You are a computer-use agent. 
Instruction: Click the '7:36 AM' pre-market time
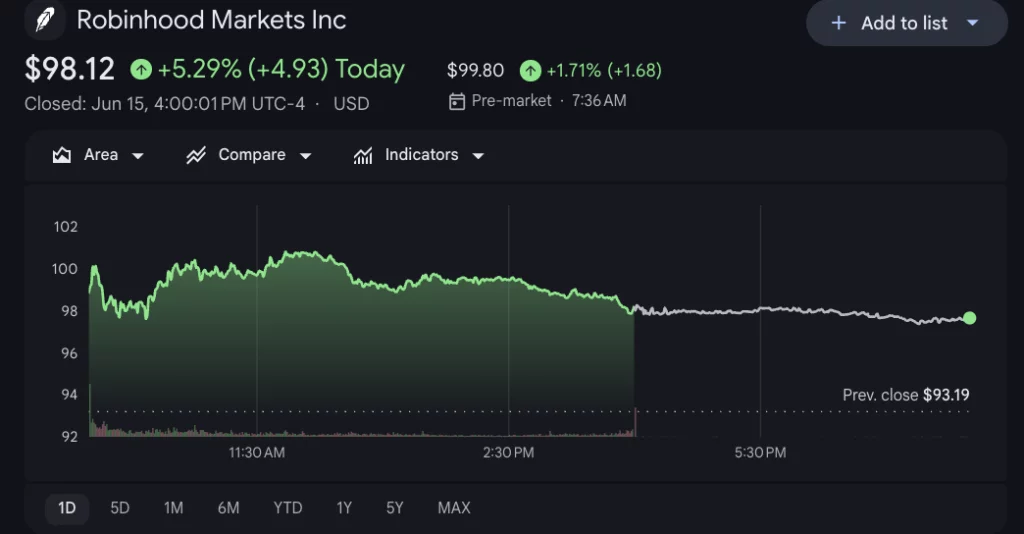pos(599,101)
